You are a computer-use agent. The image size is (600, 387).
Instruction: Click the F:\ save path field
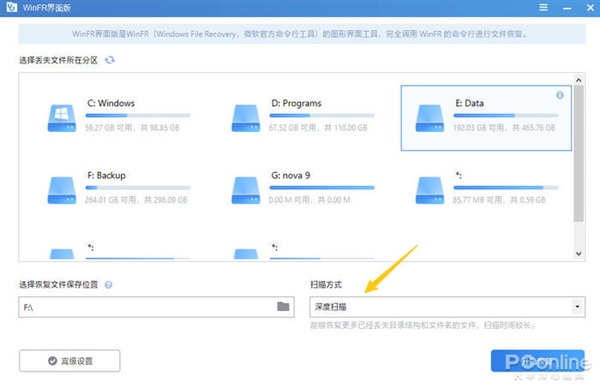[156, 307]
